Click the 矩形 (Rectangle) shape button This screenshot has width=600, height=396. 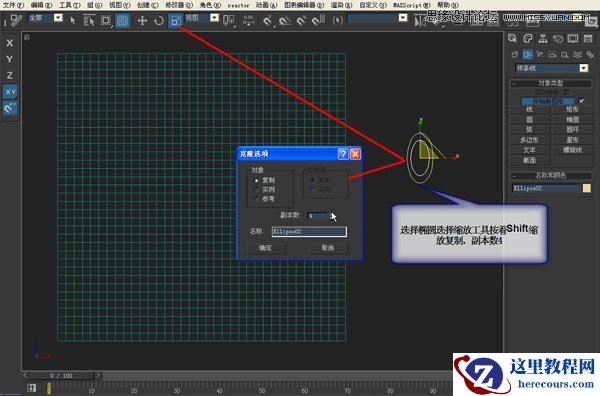tap(572, 109)
